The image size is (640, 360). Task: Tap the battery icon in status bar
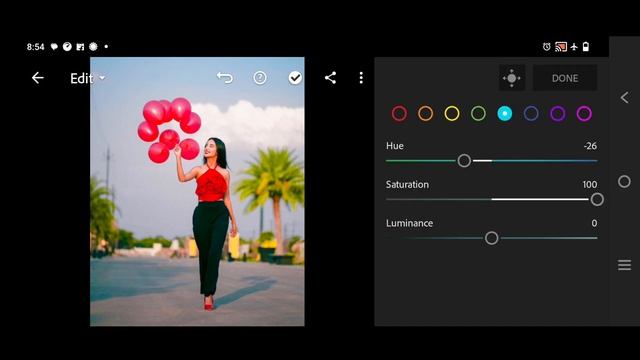tap(586, 47)
